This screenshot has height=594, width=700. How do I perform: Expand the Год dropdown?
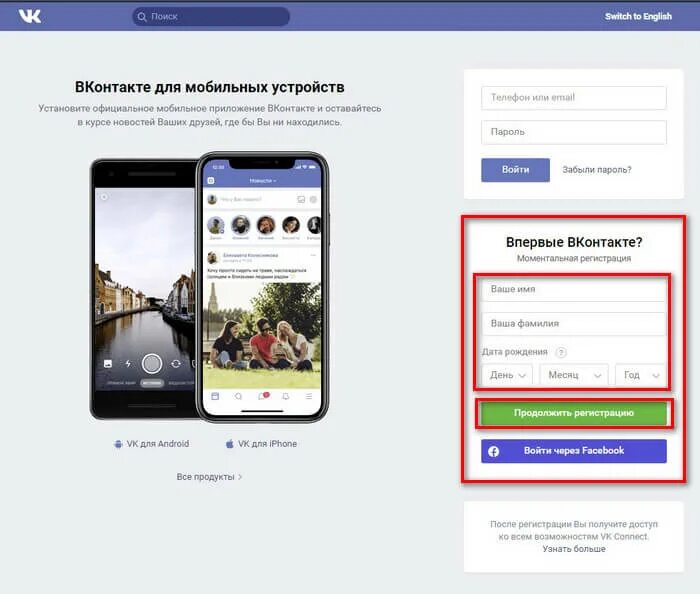(641, 375)
